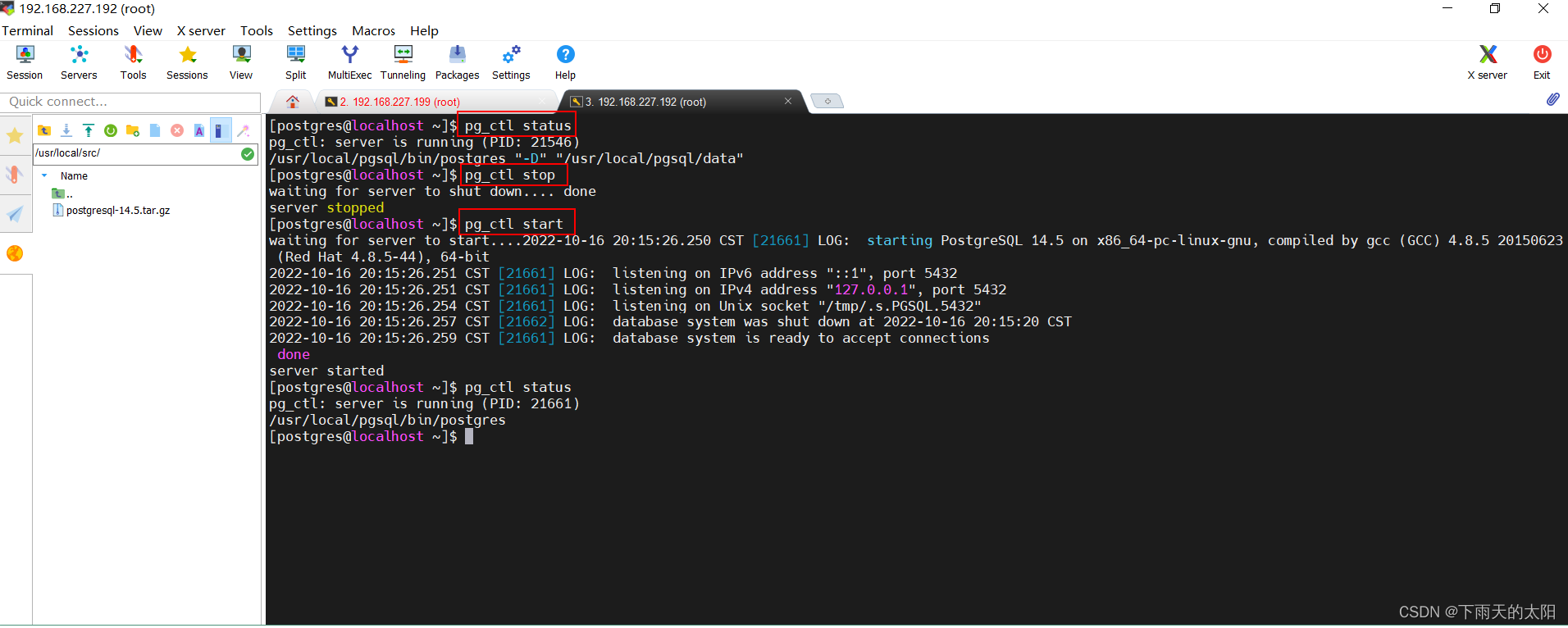The height and width of the screenshot is (628, 1568).
Task: Click the red Exit power icon
Action: click(1542, 63)
